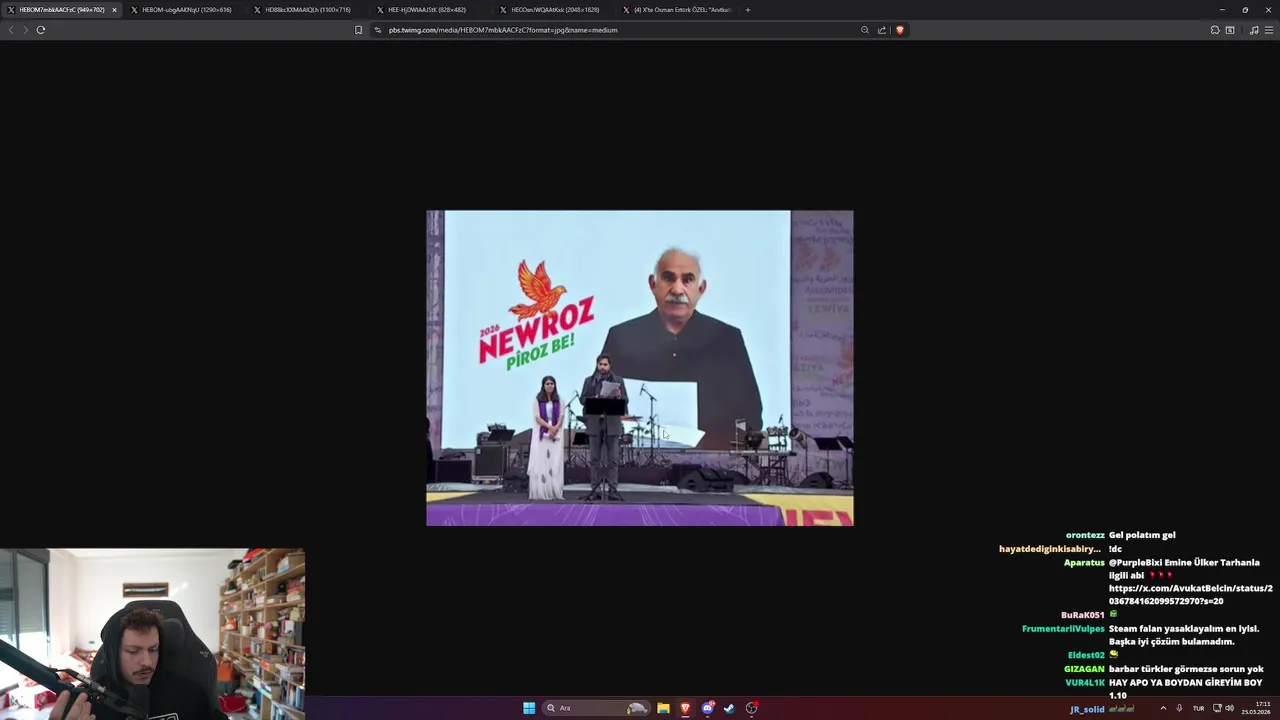Click username VUR4L1K in chat

tap(1085, 683)
